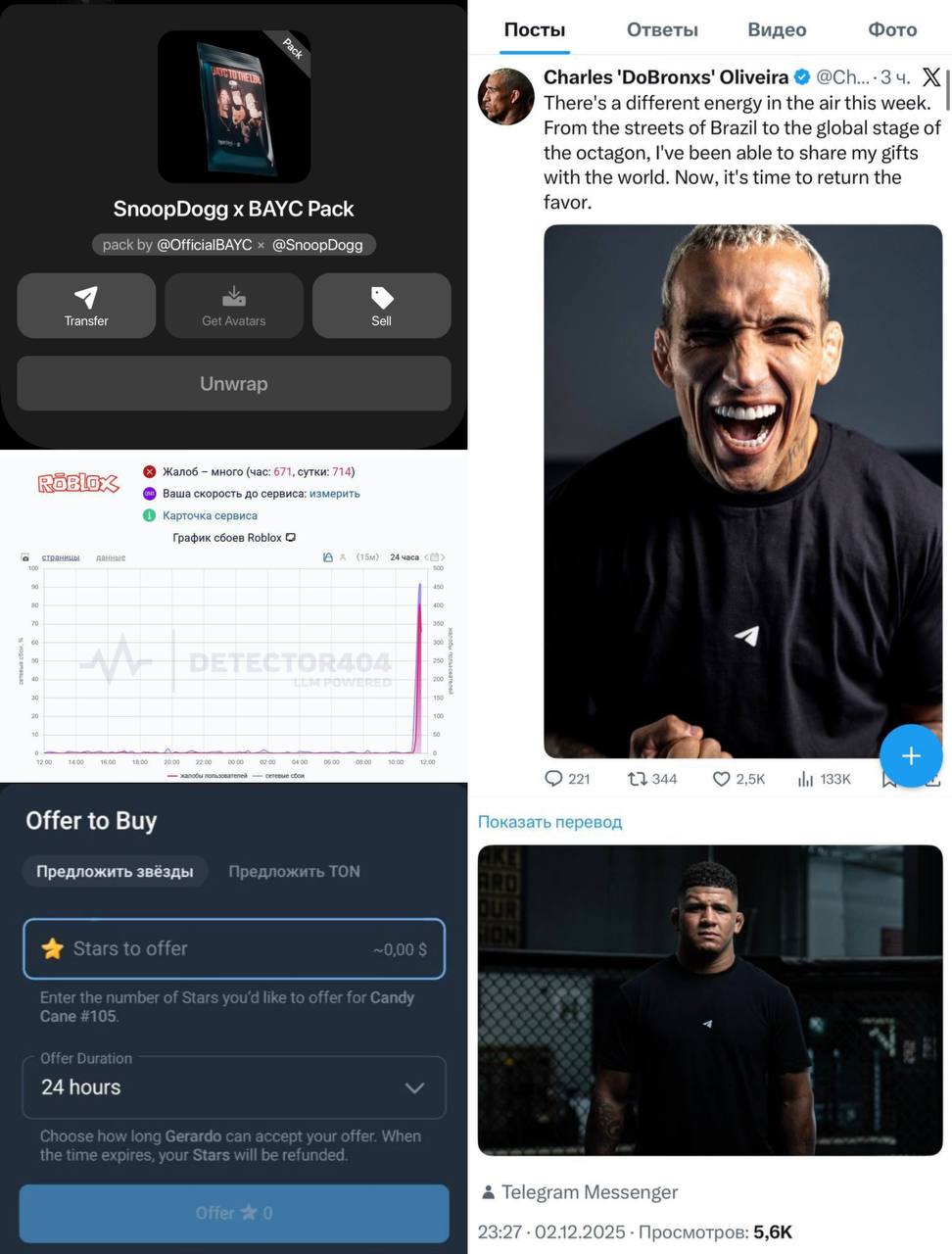The width and height of the screenshot is (952, 1254).
Task: Switch to the Ответы tab
Action: click(x=662, y=29)
